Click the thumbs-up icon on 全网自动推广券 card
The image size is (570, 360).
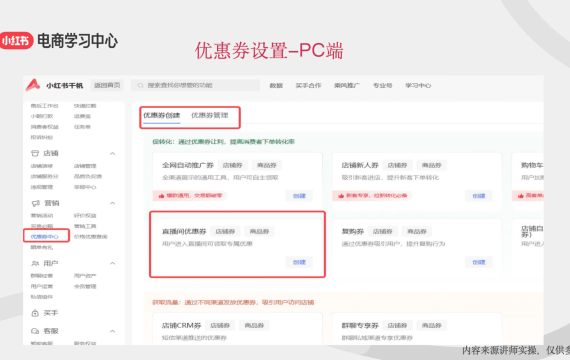click(161, 196)
